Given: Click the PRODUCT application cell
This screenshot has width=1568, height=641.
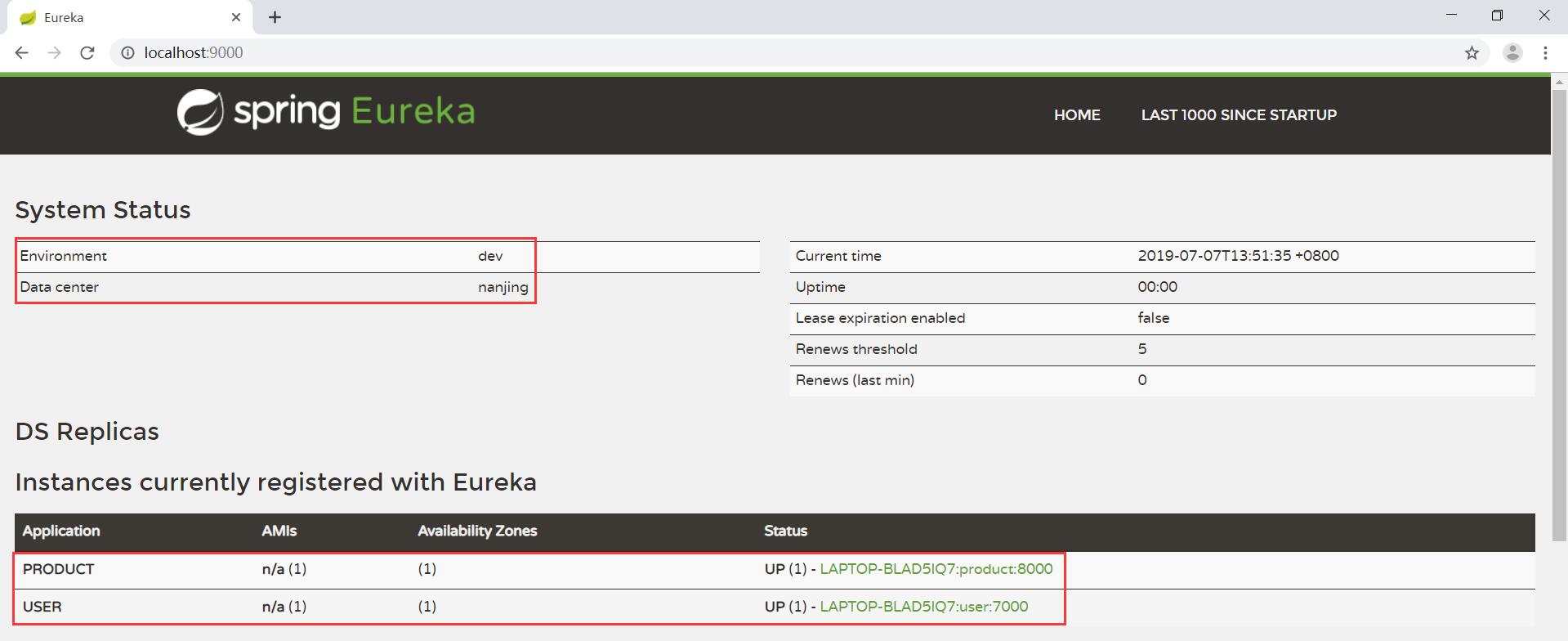Looking at the screenshot, I should click(x=58, y=569).
